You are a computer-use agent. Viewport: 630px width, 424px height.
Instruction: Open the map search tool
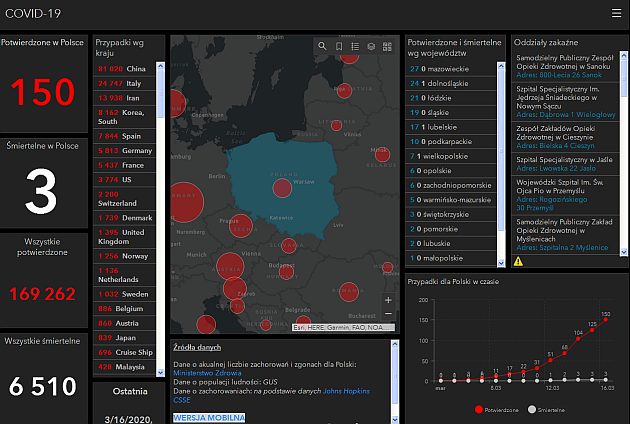322,46
